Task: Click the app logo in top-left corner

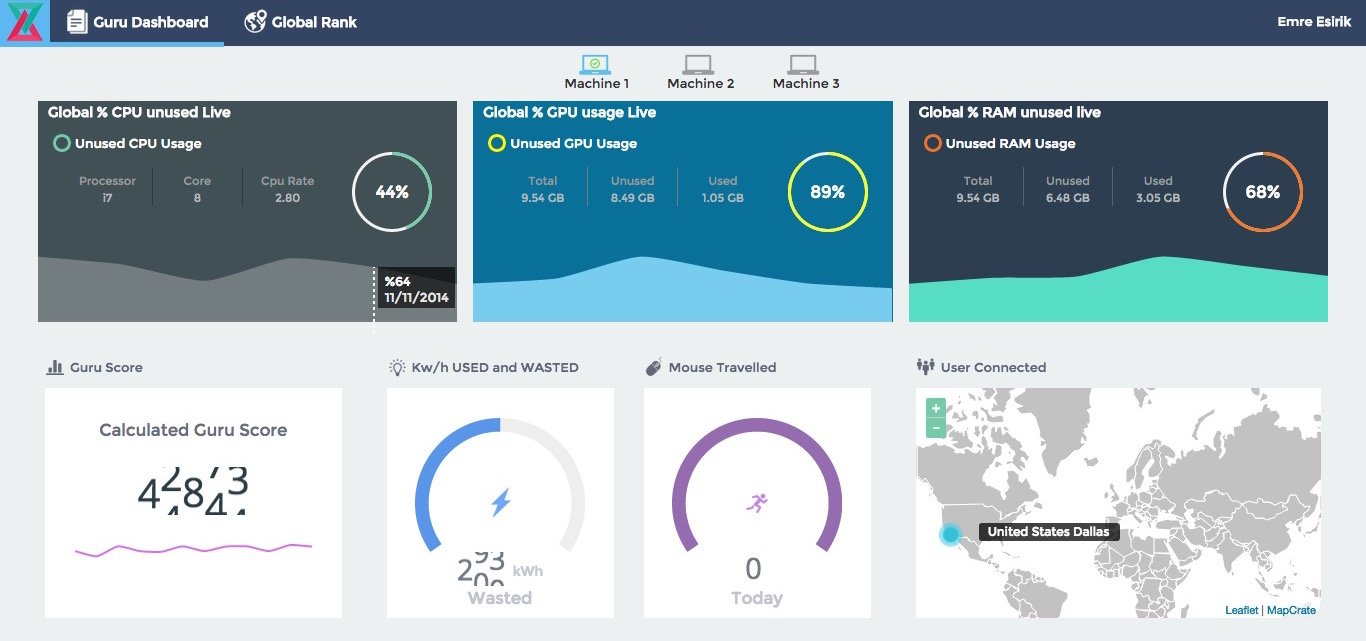Action: click(24, 22)
